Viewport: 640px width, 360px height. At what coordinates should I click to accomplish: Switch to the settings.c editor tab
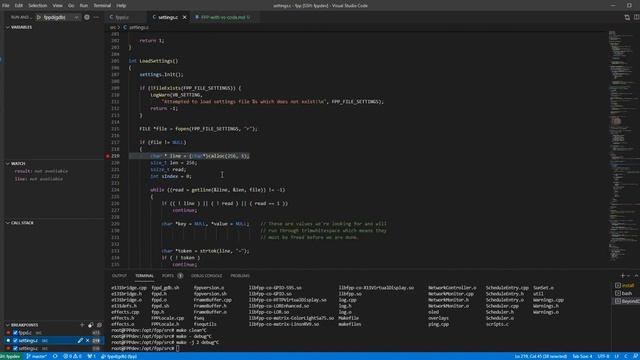click(168, 17)
